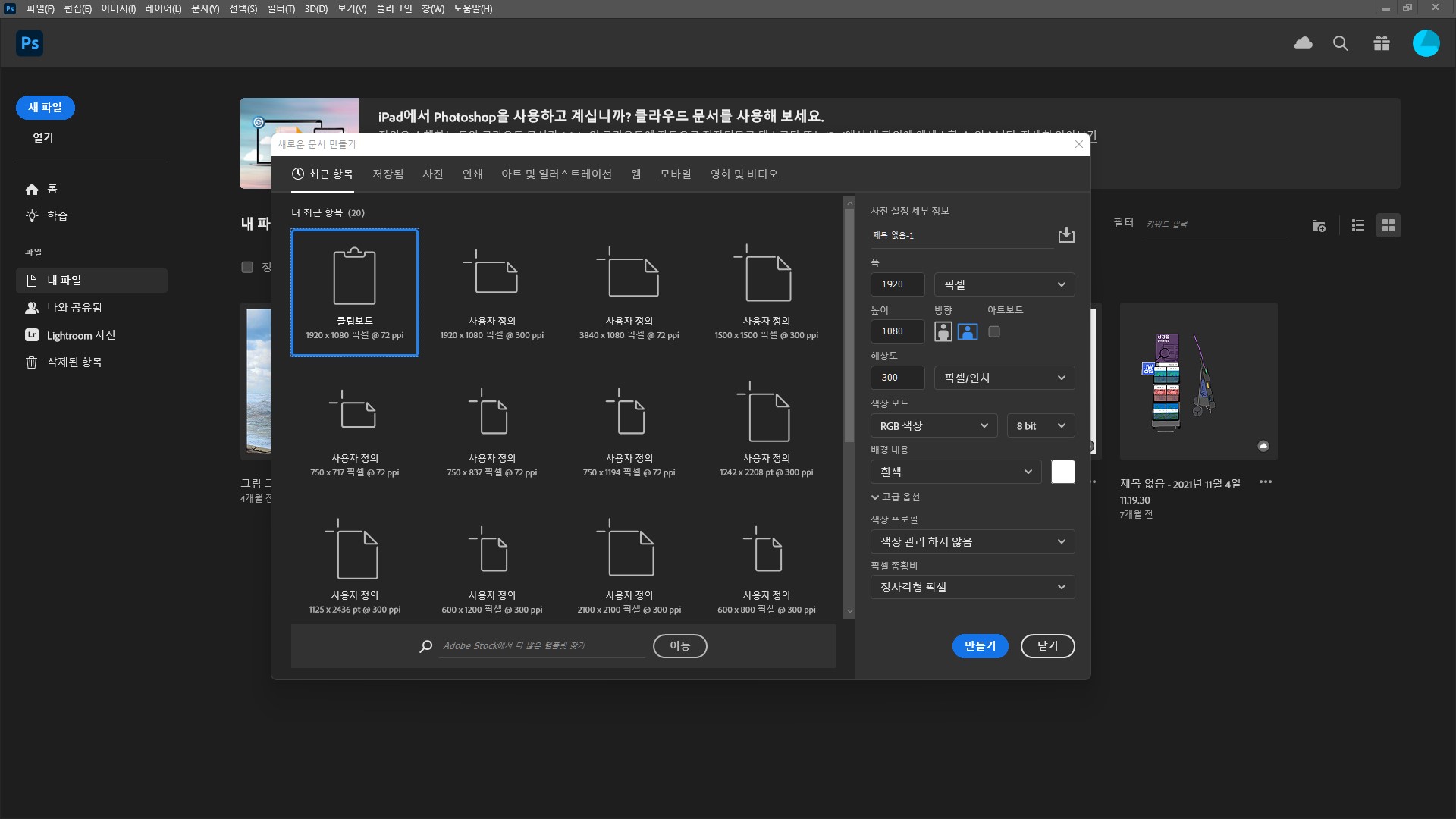This screenshot has width=1456, height=819.
Task: Switch file listing to list view
Action: [1357, 225]
